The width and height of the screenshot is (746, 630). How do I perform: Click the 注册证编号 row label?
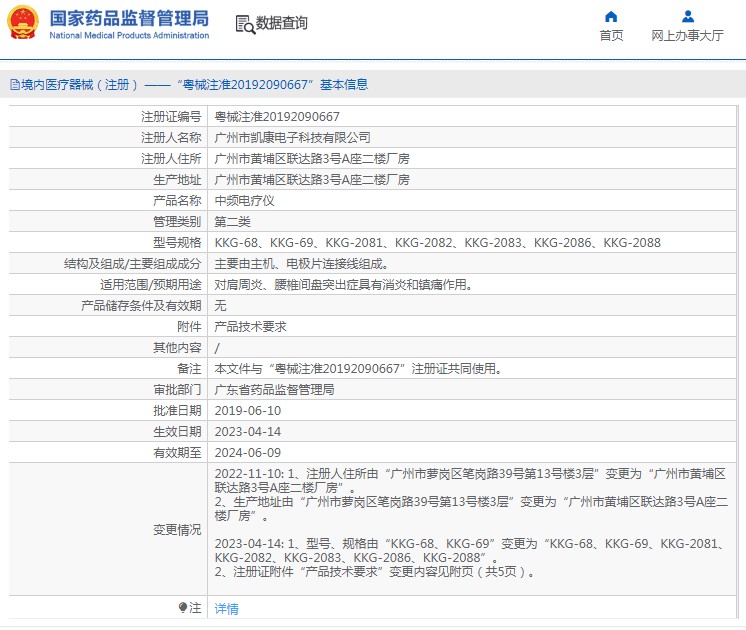point(171,117)
